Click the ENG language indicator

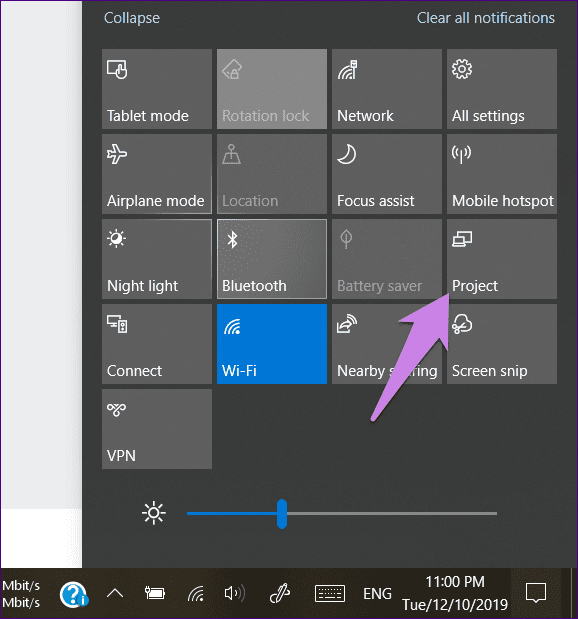tap(377, 594)
